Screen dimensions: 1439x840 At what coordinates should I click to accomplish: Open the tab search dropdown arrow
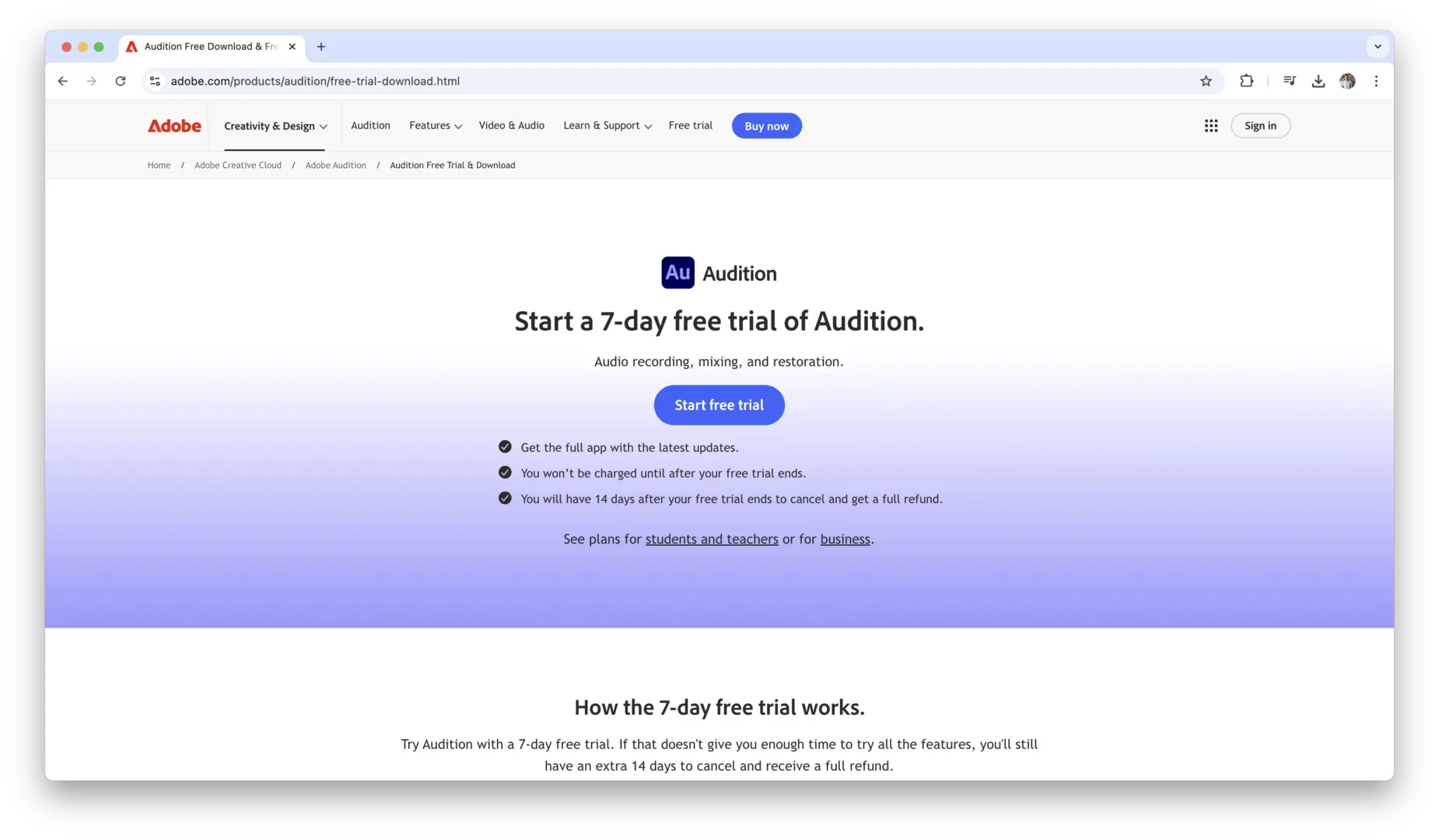pyautogui.click(x=1378, y=47)
